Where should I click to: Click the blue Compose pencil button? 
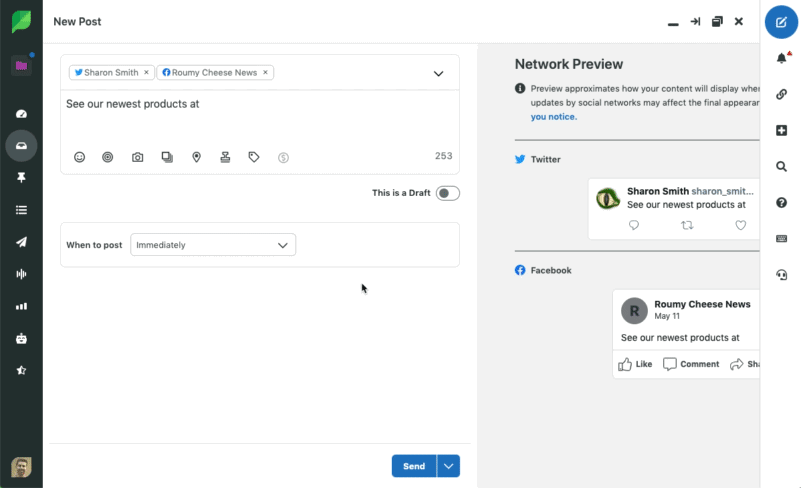[x=782, y=21]
